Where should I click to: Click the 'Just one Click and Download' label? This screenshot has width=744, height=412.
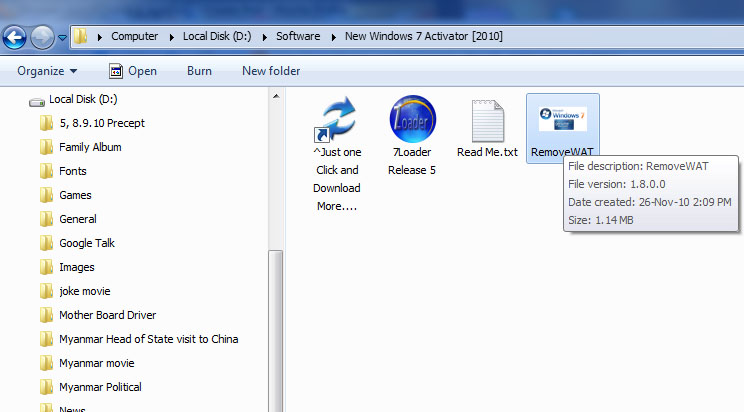point(337,179)
